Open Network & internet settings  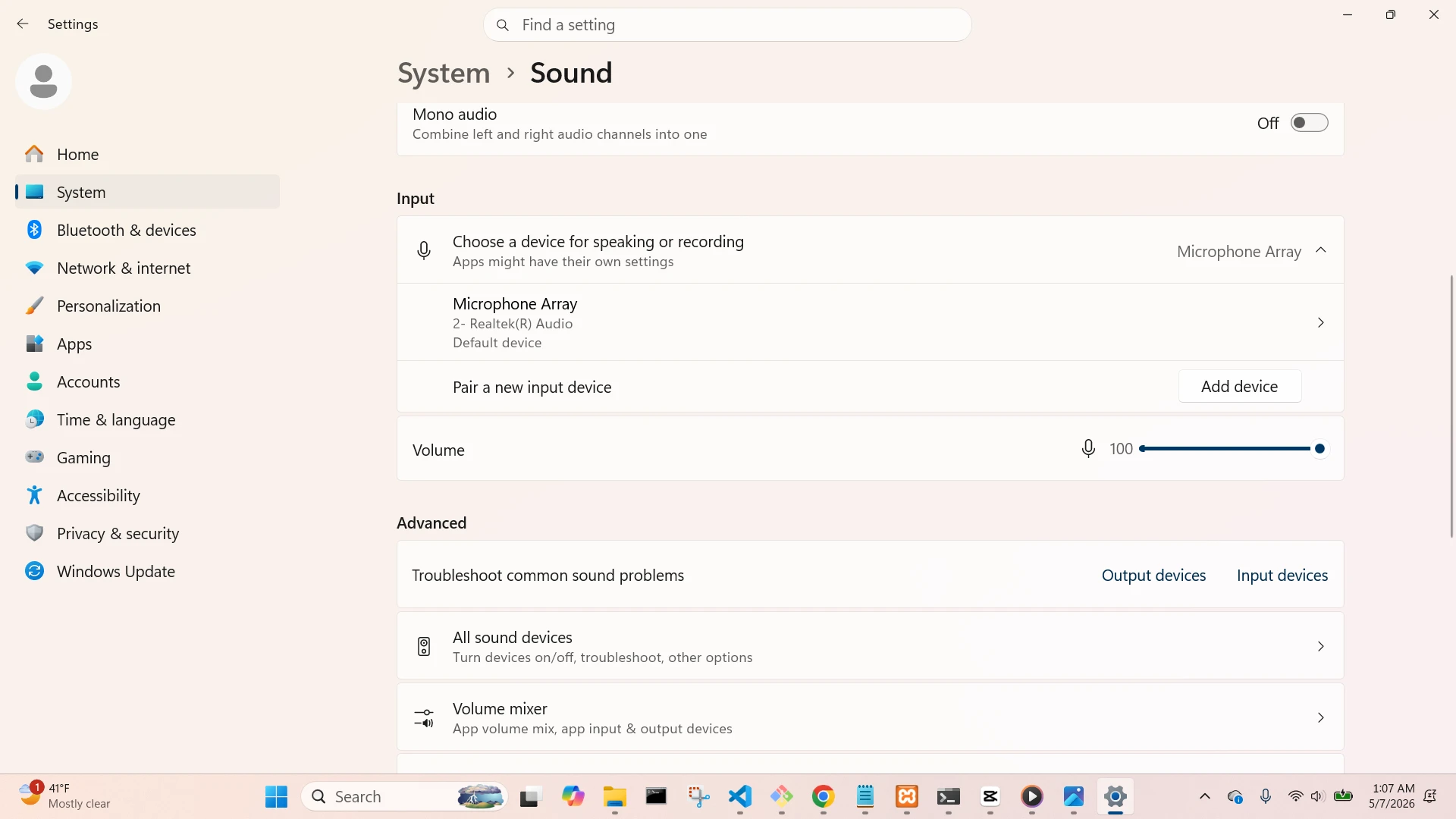147,268
